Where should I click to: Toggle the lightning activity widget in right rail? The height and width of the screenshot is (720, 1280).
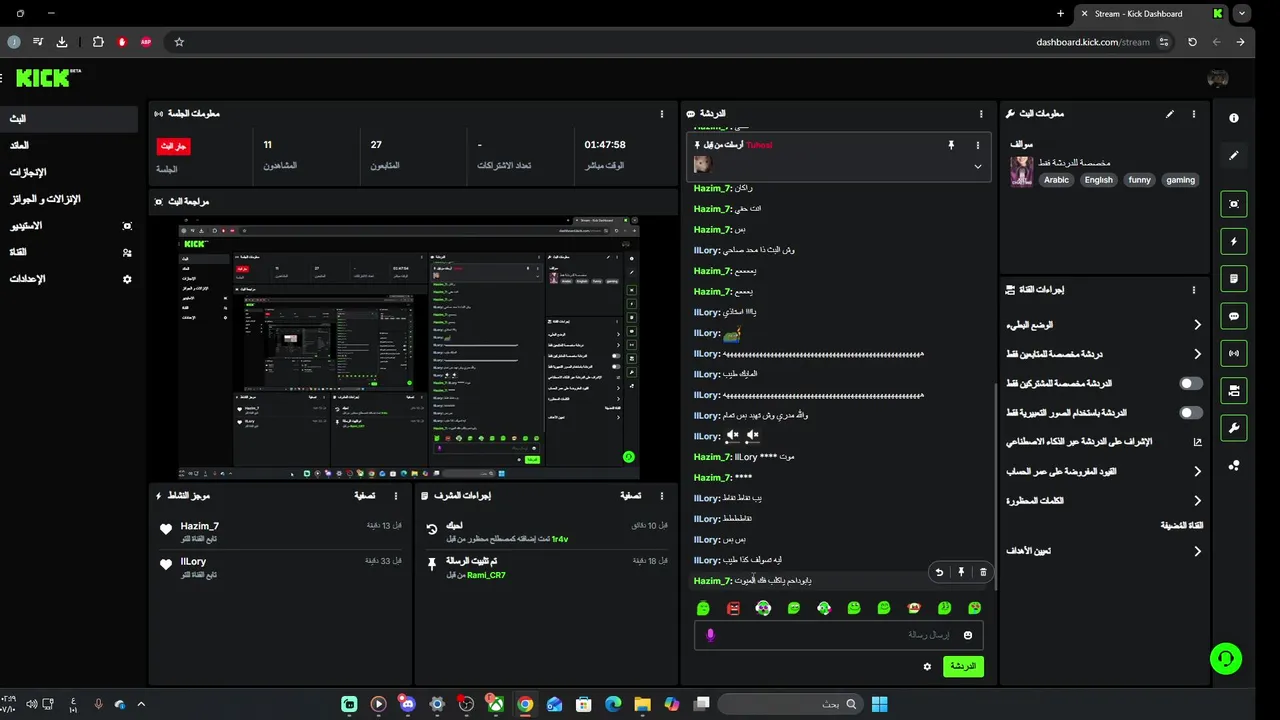tap(1234, 241)
